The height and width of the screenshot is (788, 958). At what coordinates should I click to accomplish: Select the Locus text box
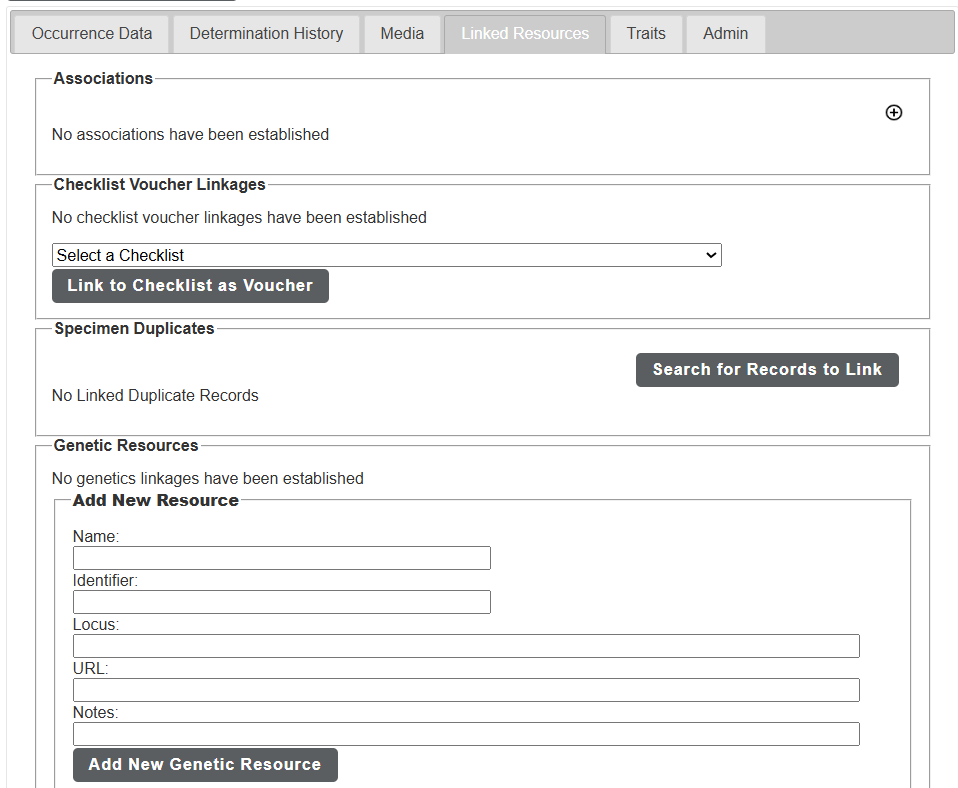pos(465,646)
